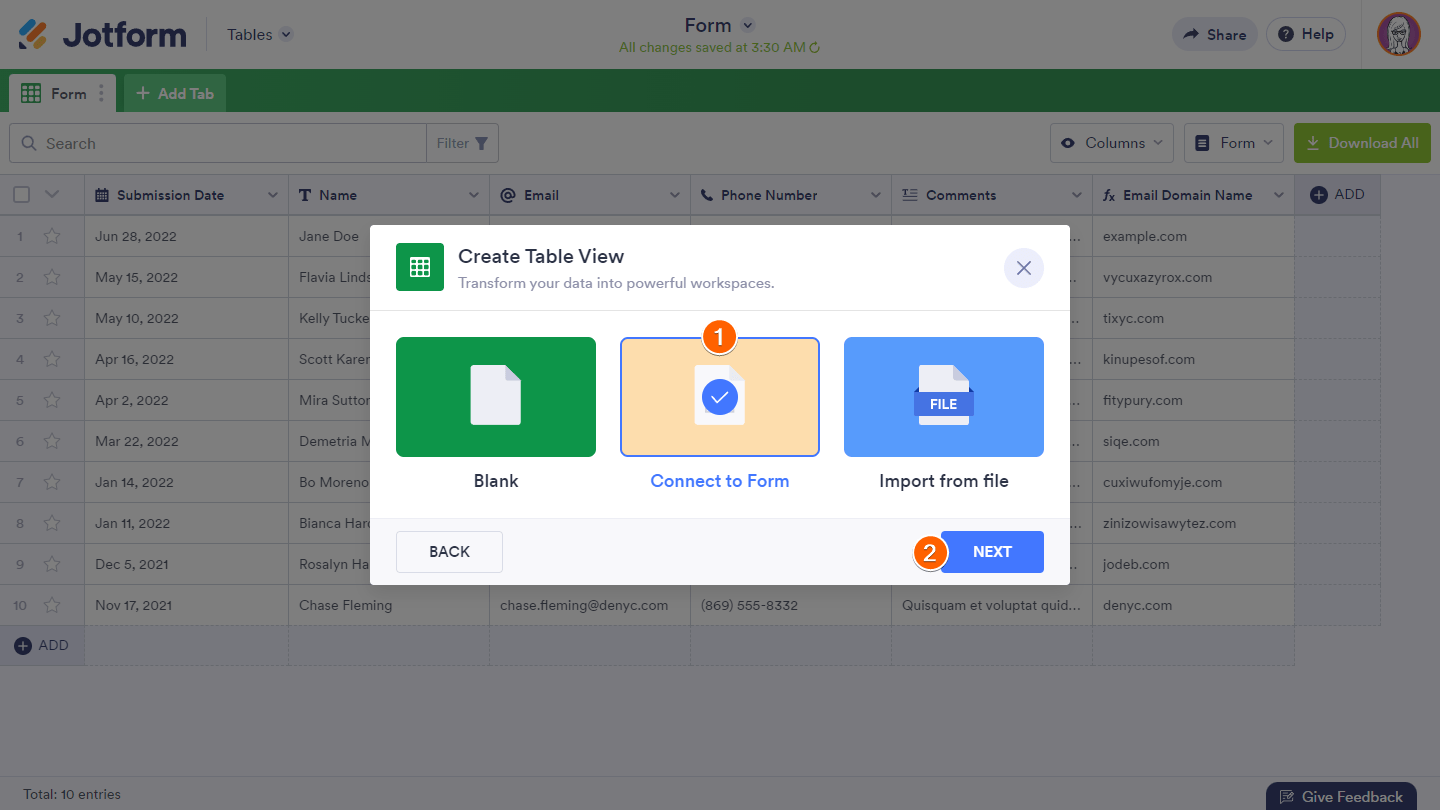1440x810 pixels.
Task: Expand the Form title dropdown arrow
Action: pyautogui.click(x=747, y=26)
